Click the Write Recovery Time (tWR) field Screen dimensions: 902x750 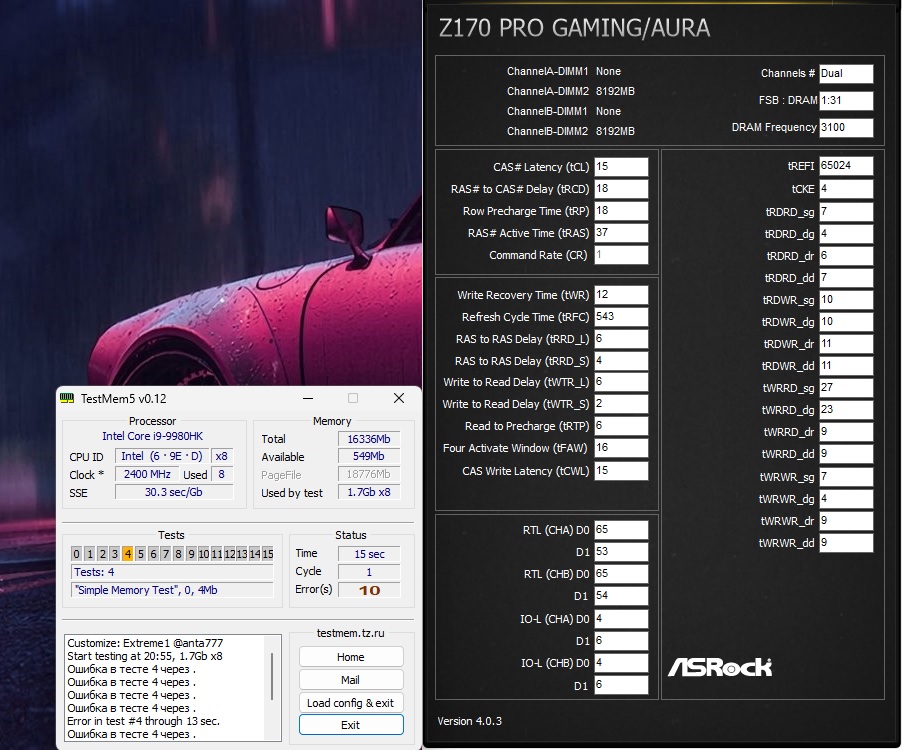(621, 294)
